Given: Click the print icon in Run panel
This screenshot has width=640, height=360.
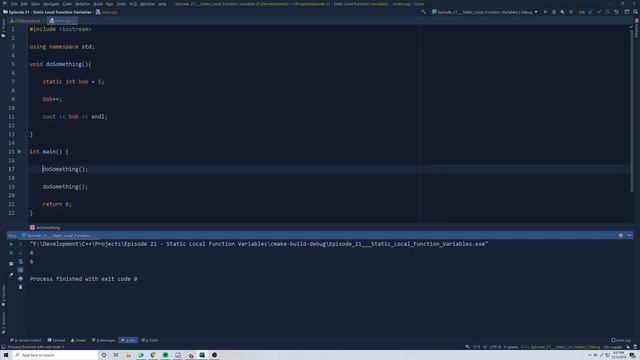Looking at the screenshot, I should pyautogui.click(x=20, y=278).
